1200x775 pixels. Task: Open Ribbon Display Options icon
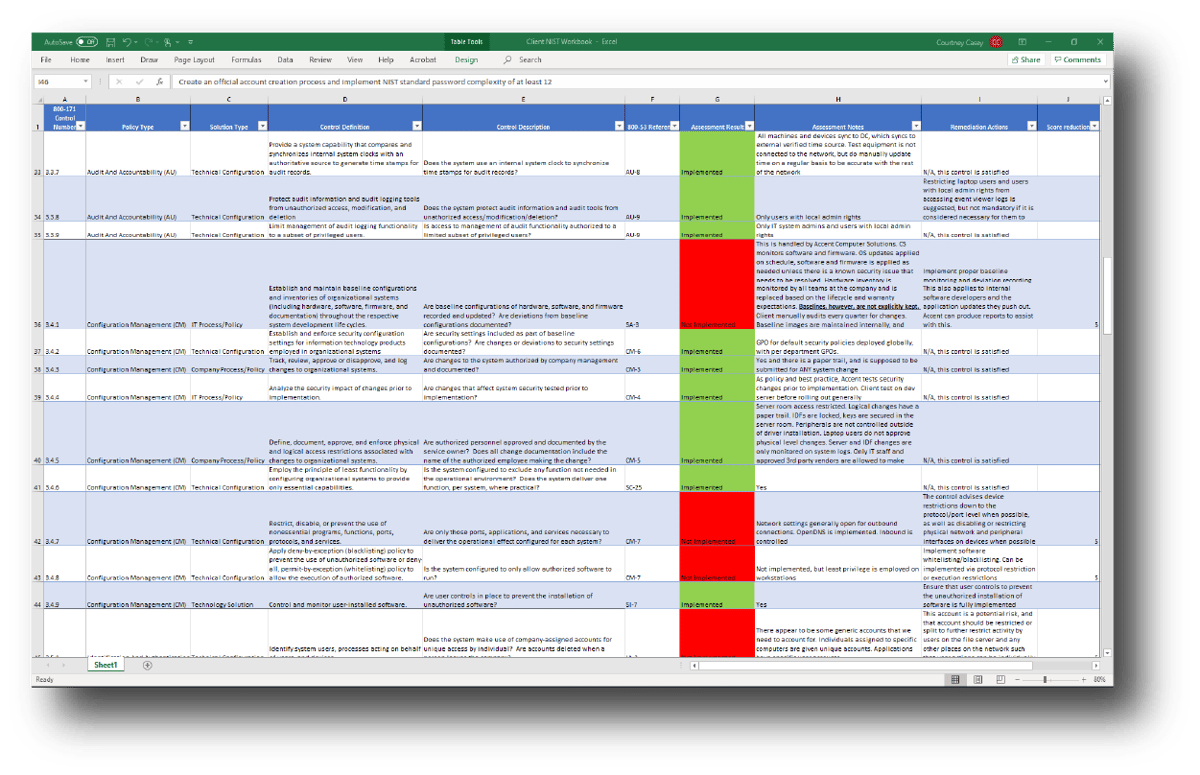point(1022,42)
